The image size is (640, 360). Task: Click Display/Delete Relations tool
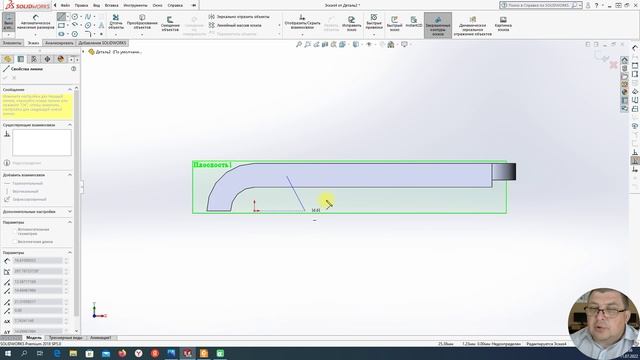coord(302,22)
